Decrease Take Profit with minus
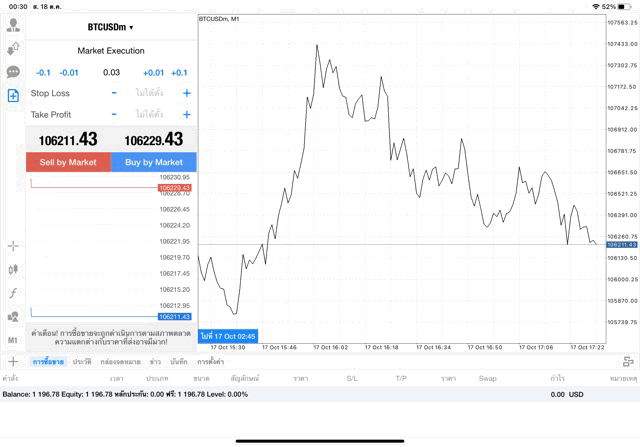 114,115
